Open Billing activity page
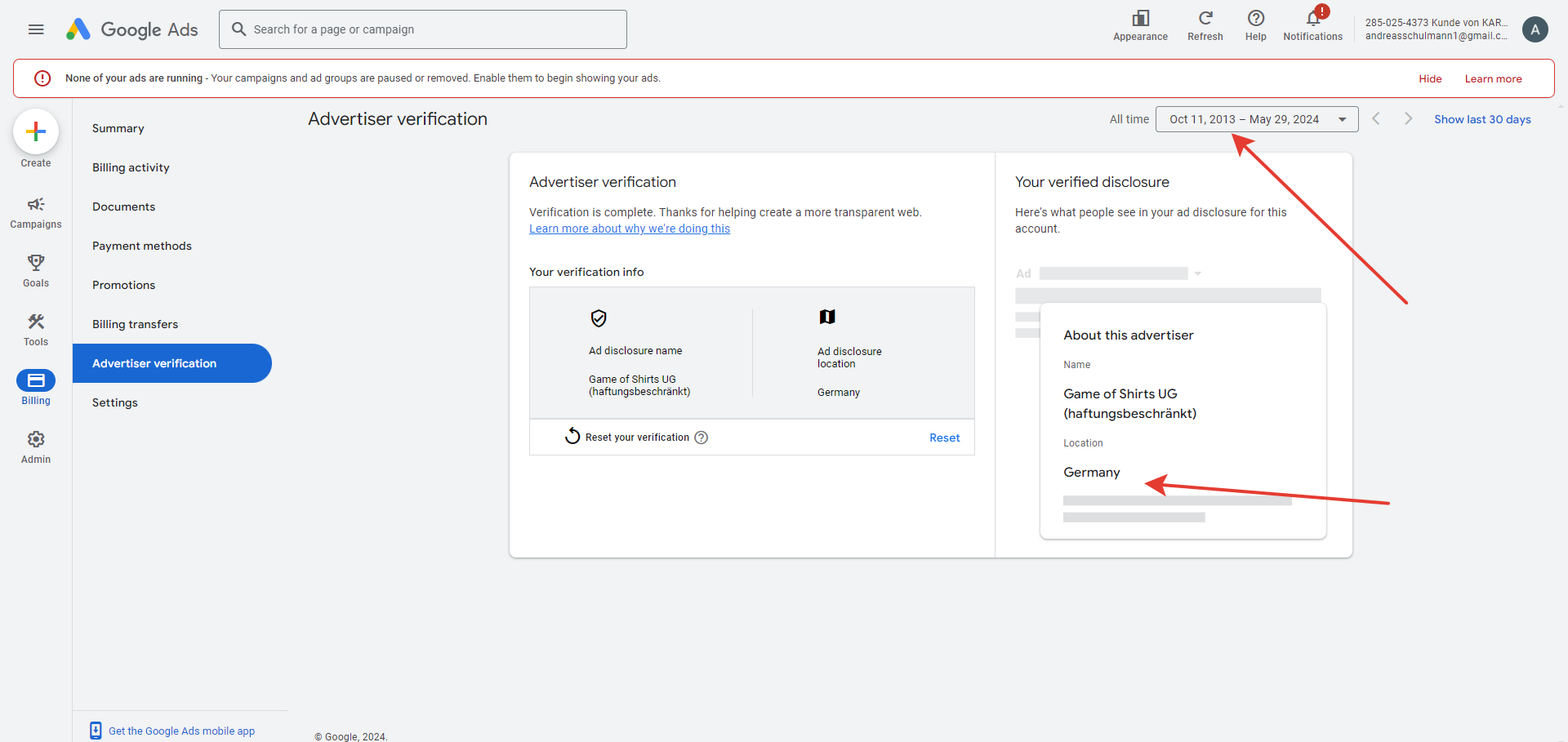The image size is (1568, 742). (131, 167)
